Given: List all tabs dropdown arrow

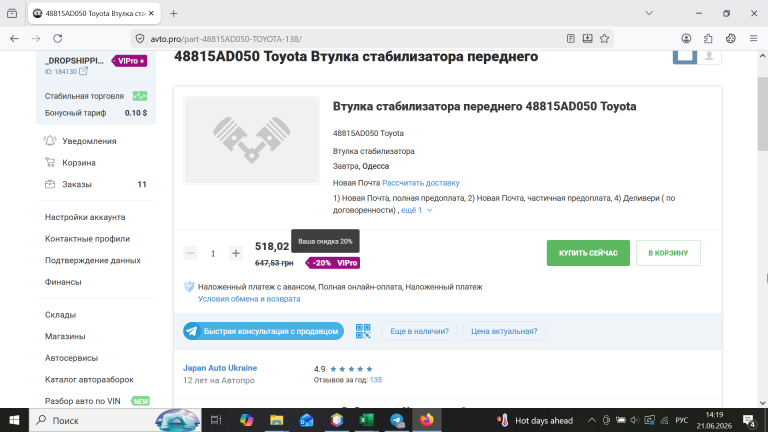Looking at the screenshot, I should coord(649,13).
